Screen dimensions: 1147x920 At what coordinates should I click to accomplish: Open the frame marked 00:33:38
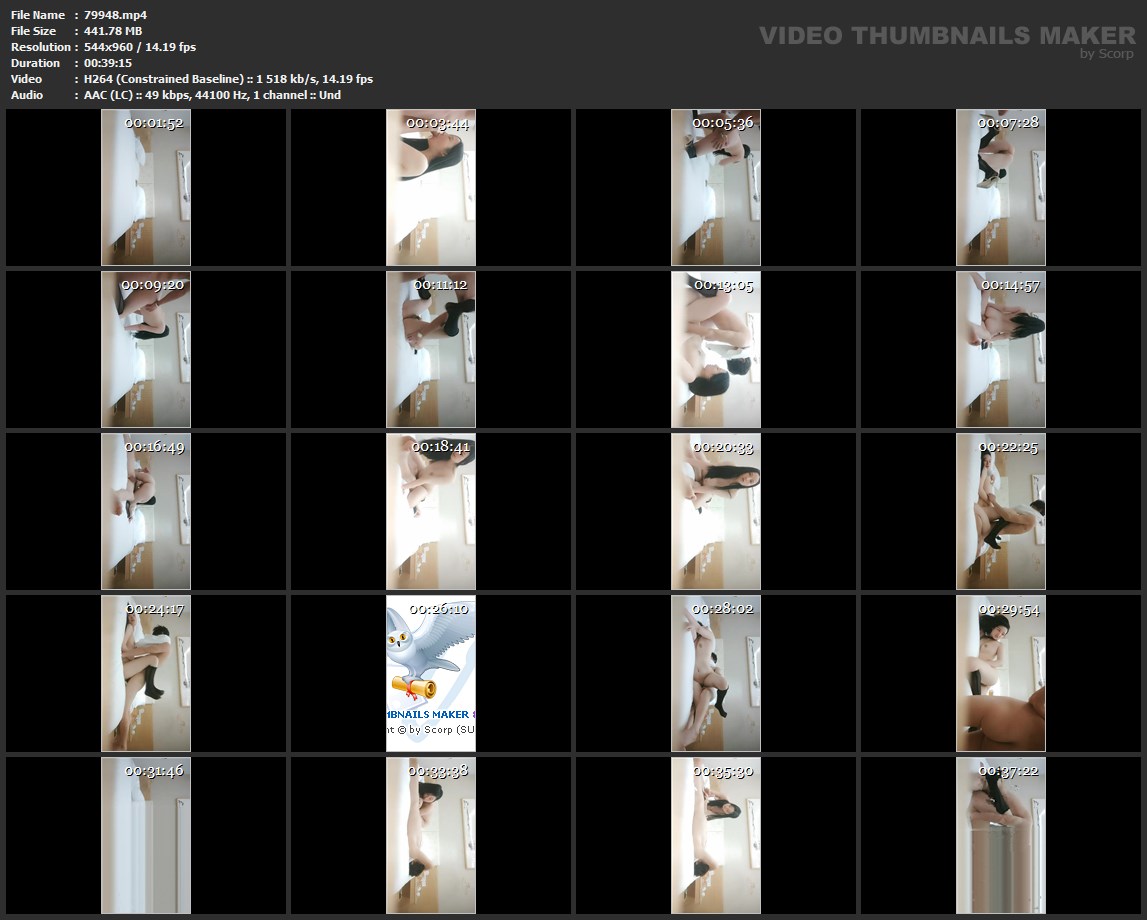pos(431,835)
